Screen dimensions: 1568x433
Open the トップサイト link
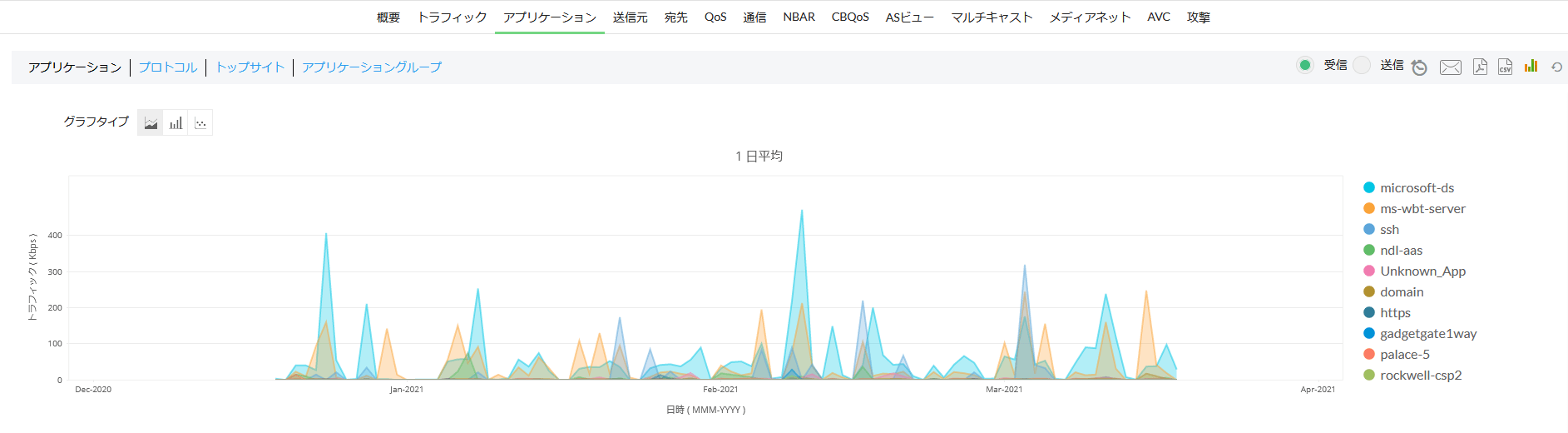click(x=250, y=67)
